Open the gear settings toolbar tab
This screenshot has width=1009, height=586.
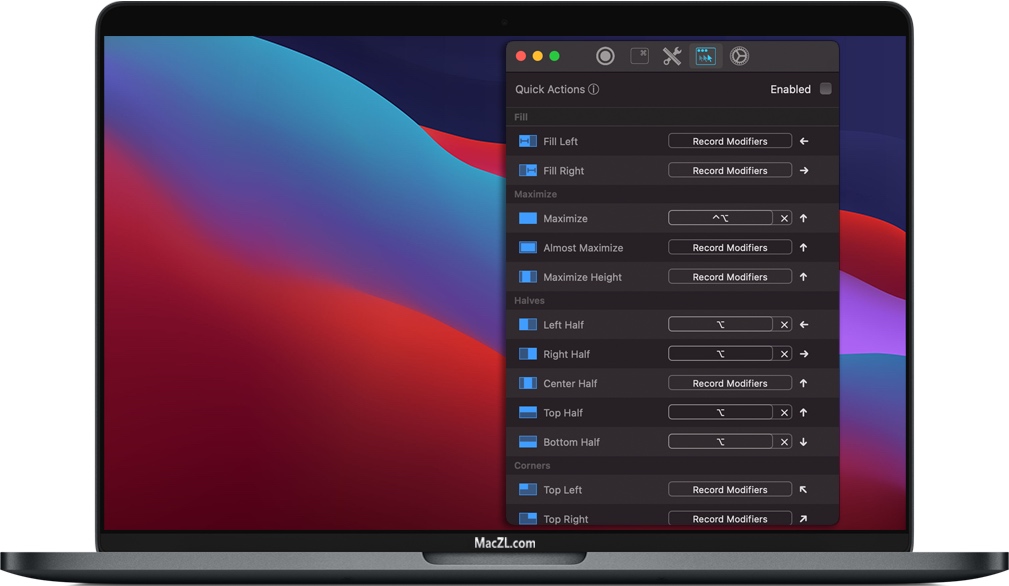pyautogui.click(x=739, y=56)
